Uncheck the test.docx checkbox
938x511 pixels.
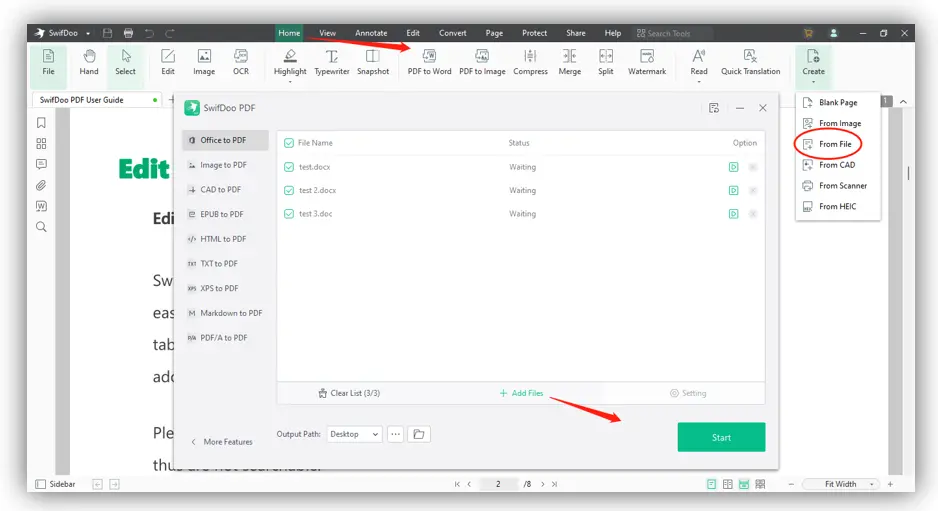(289, 167)
